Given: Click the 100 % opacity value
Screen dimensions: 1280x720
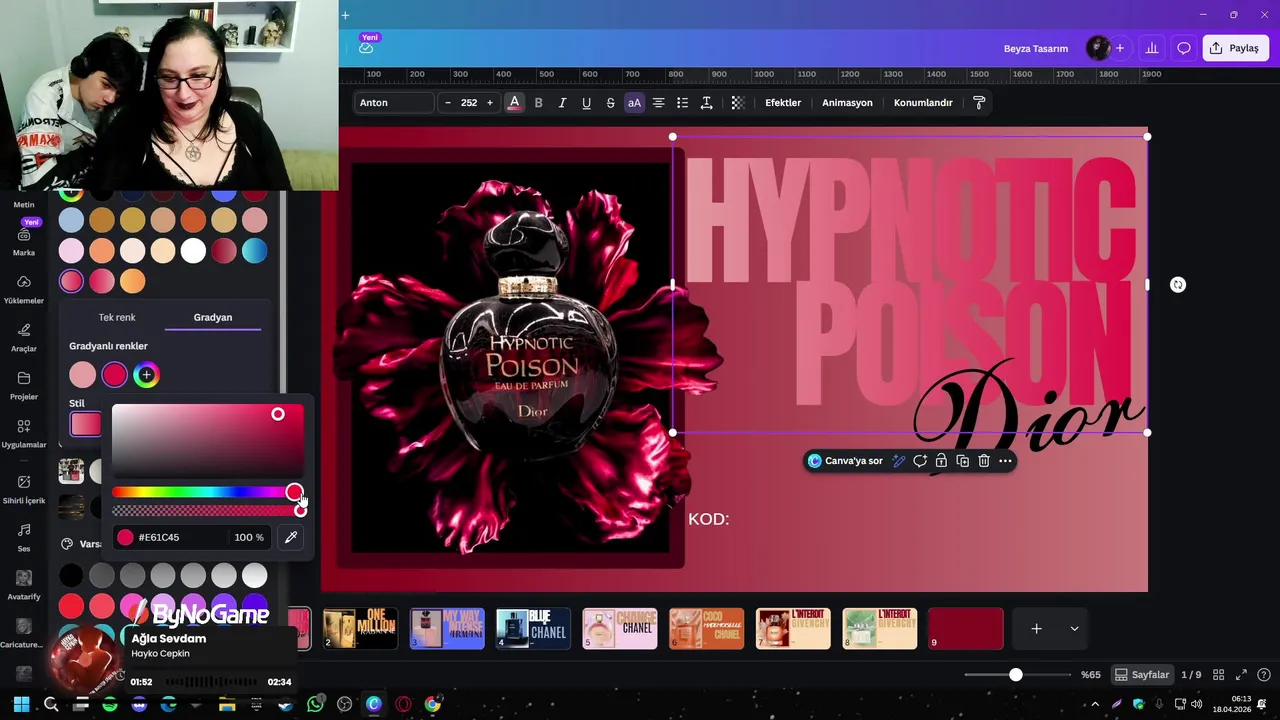Looking at the screenshot, I should pyautogui.click(x=249, y=537).
